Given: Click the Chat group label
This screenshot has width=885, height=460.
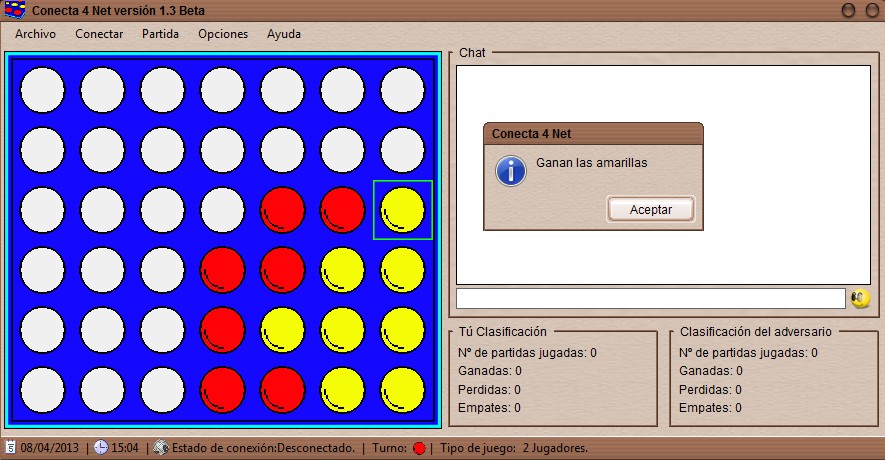Looking at the screenshot, I should tap(472, 52).
